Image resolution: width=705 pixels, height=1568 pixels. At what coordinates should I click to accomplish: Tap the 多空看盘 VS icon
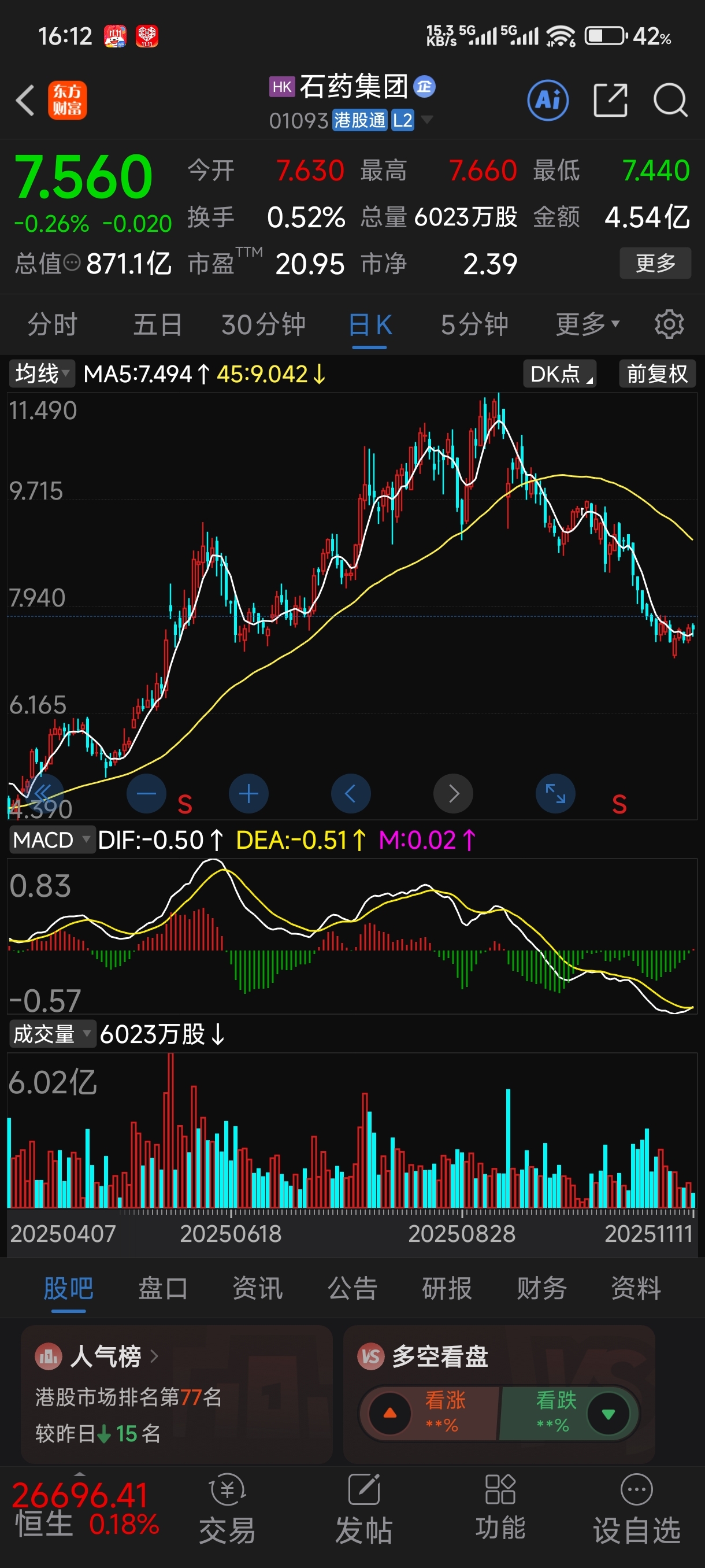370,1356
